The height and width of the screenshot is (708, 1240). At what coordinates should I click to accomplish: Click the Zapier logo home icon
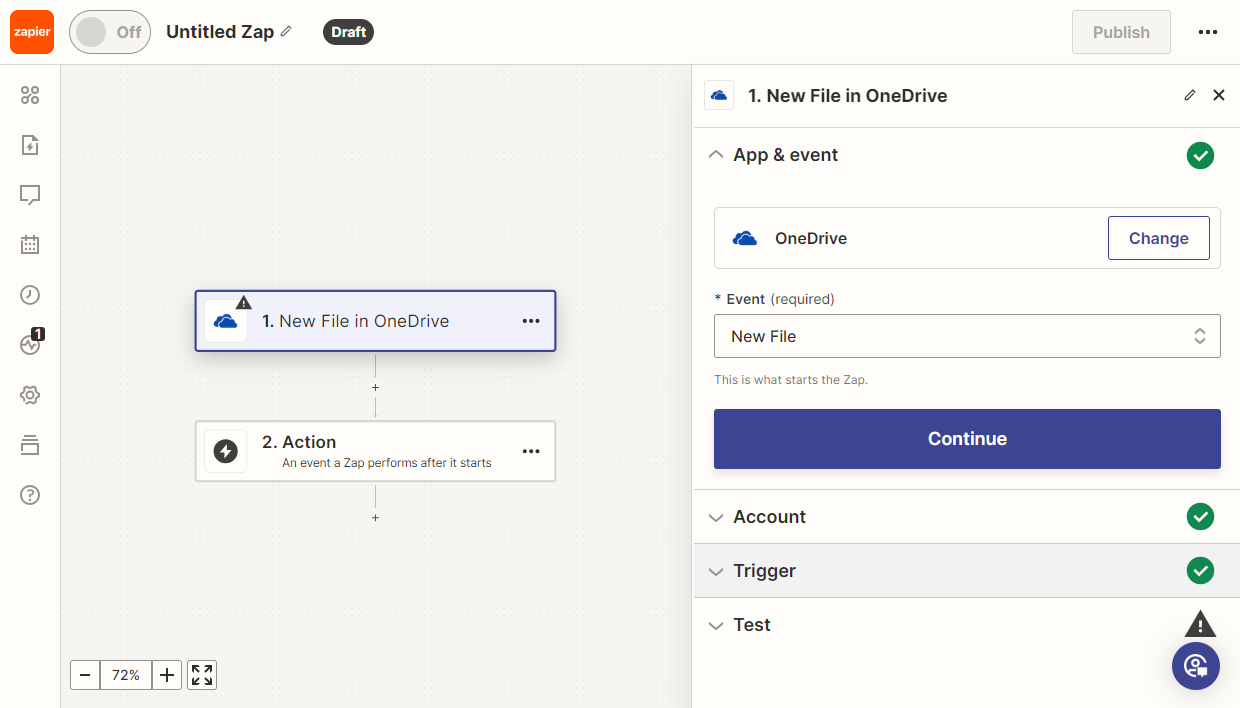32,32
